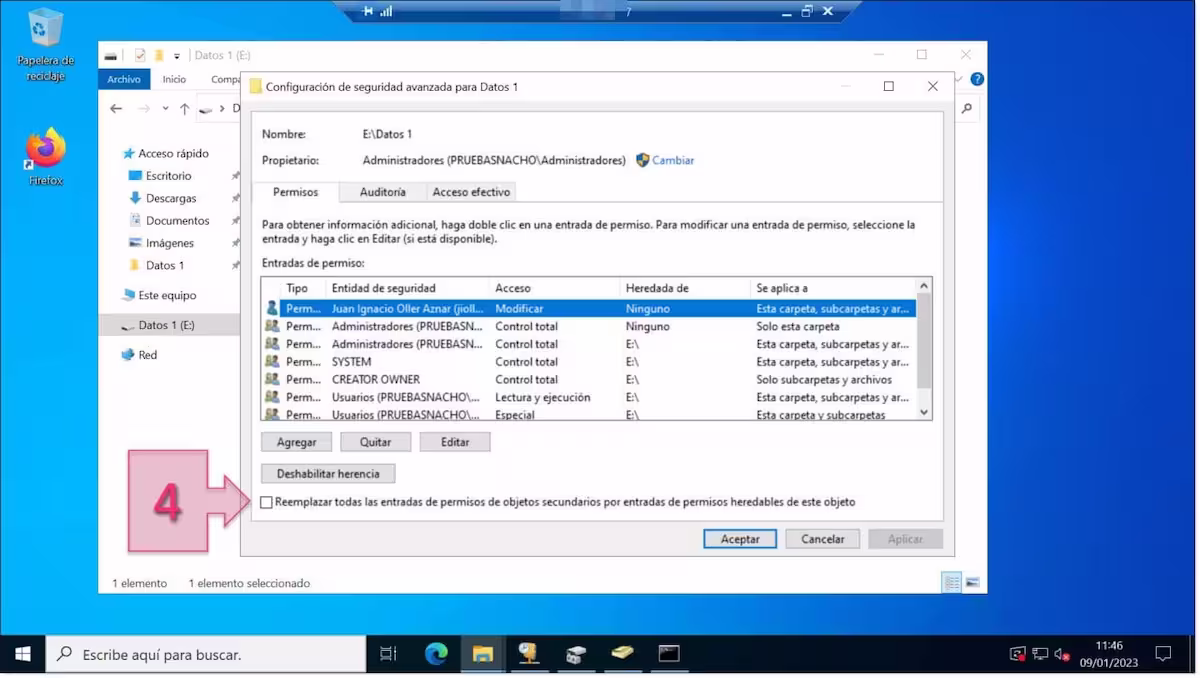Switch Explorer to large icons view

coord(972,582)
